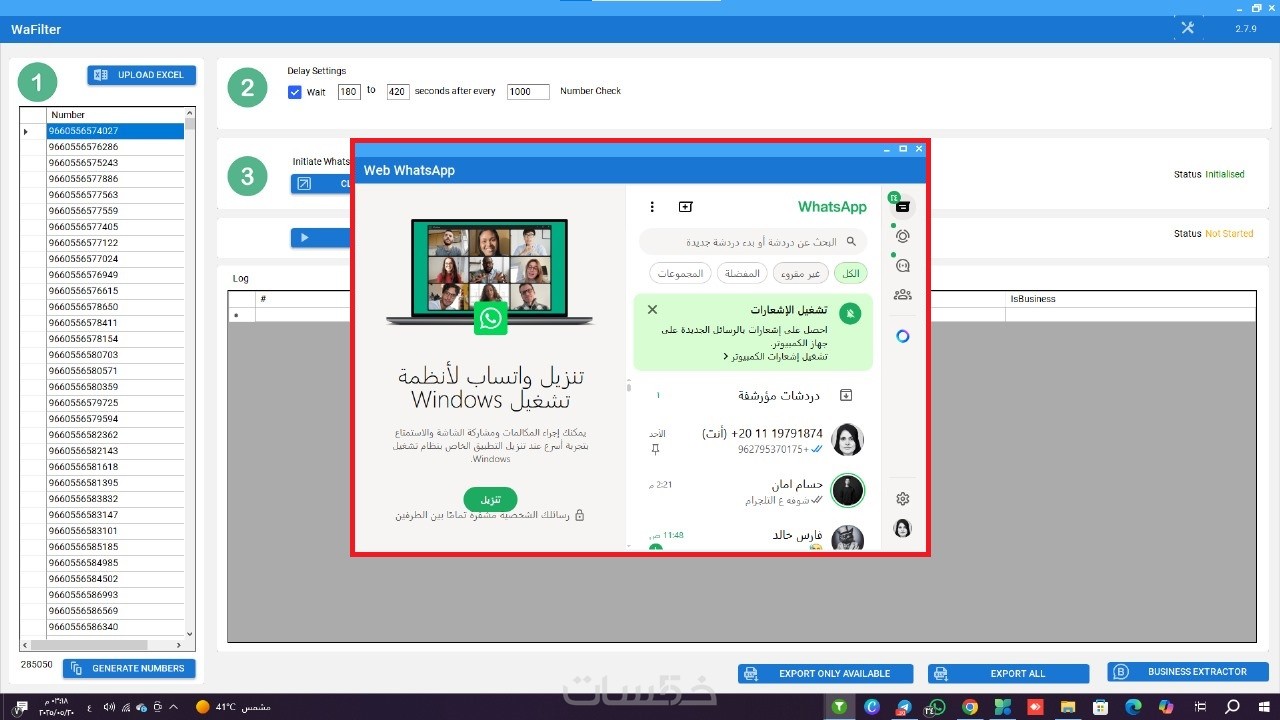Select the 'غير مقروء' unread filter
This screenshot has height=720, width=1280.
pos(801,273)
